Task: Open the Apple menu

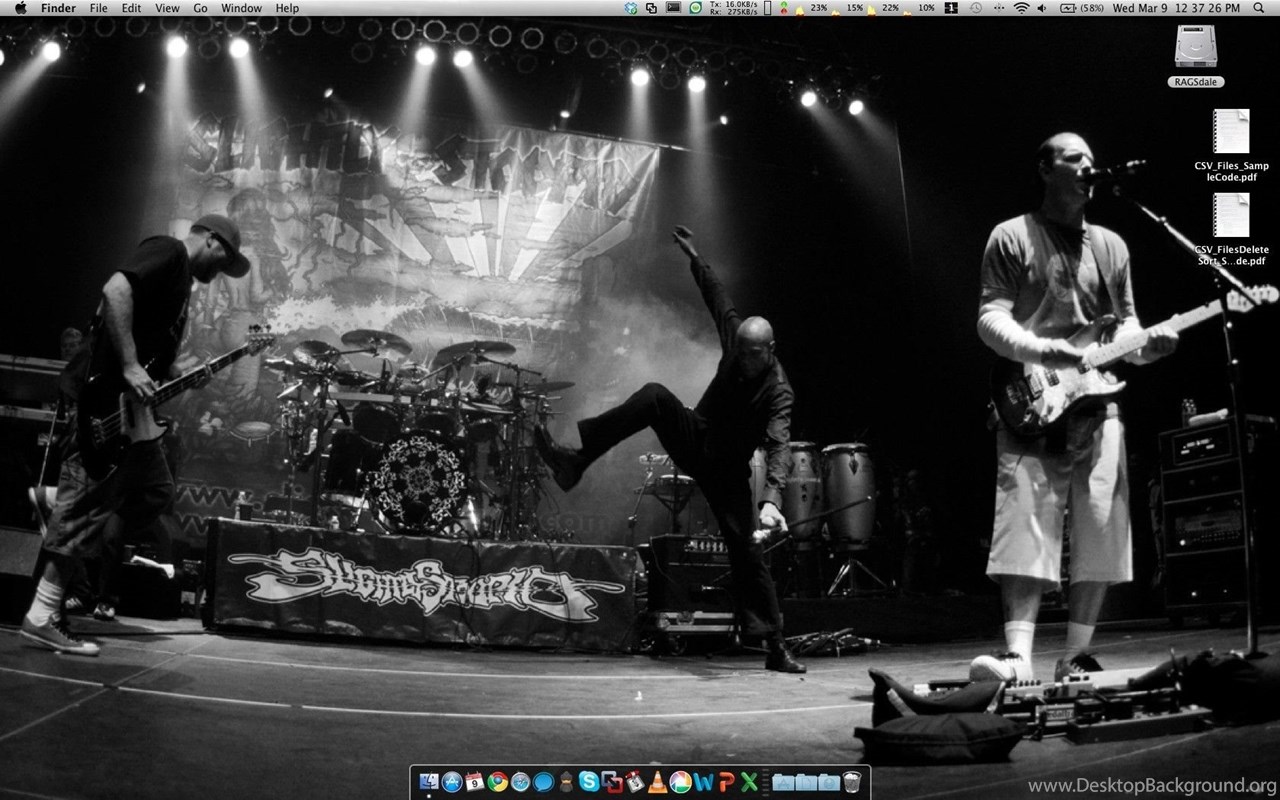Action: pos(20,8)
